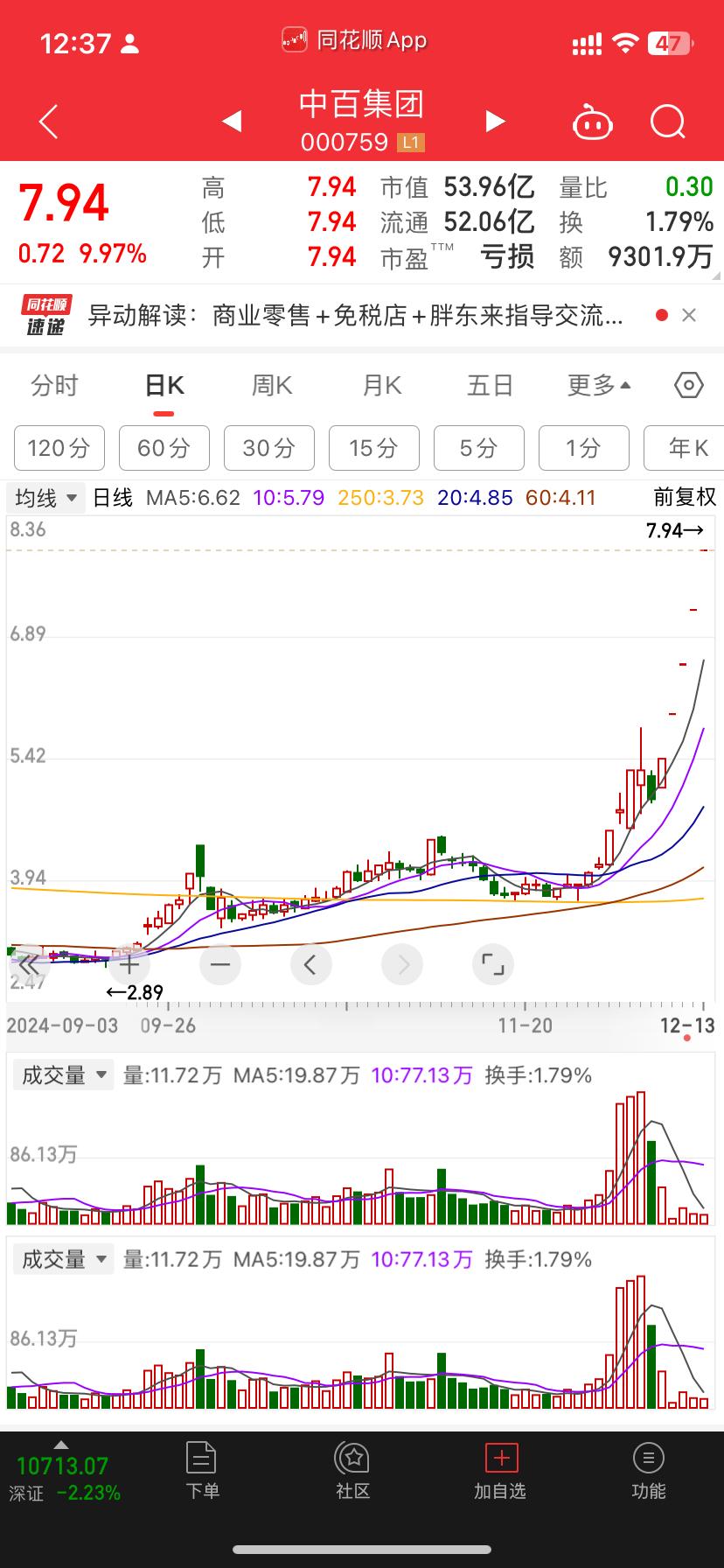The height and width of the screenshot is (1568, 724).
Task: Dismiss the 异动解读 news banner
Action: pyautogui.click(x=689, y=315)
